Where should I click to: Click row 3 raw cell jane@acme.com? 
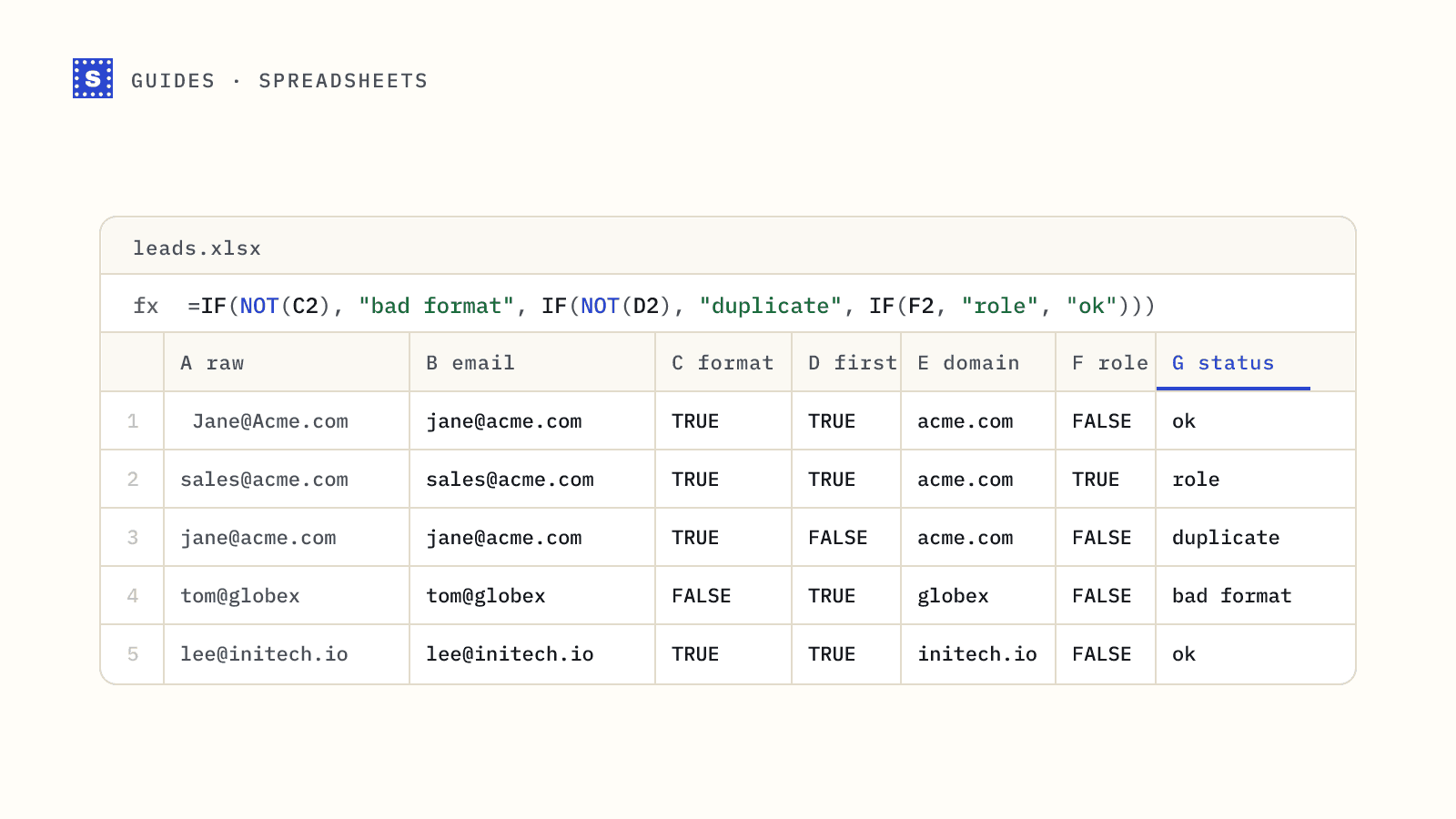[287, 538]
